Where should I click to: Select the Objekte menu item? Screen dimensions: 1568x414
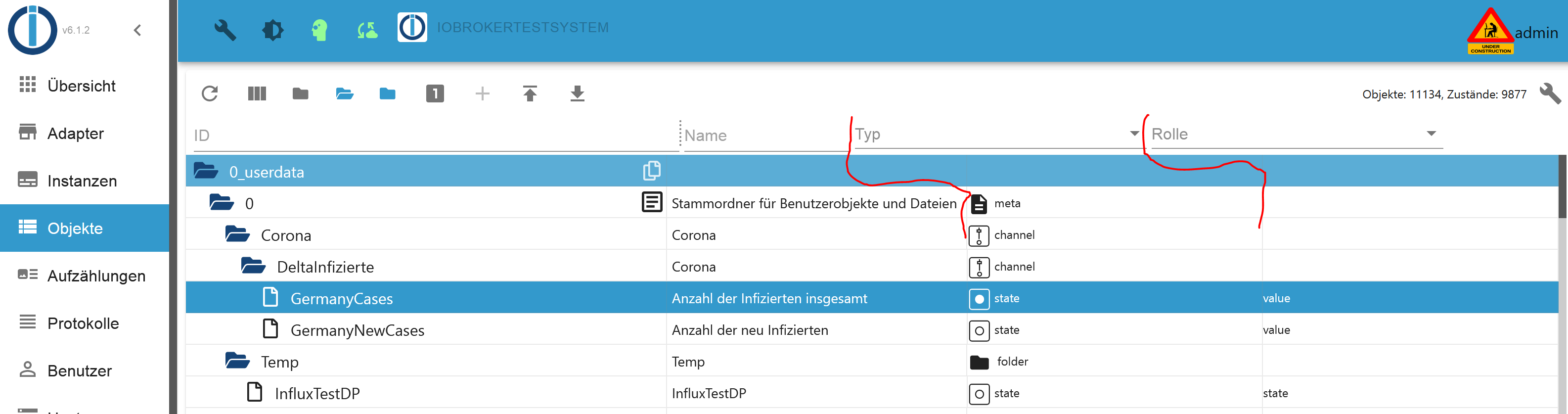pos(85,229)
